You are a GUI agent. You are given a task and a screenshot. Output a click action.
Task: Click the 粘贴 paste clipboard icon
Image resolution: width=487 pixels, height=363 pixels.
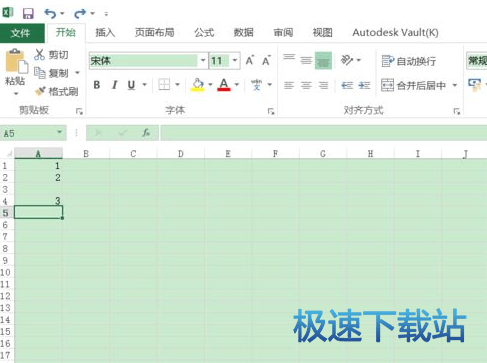(x=16, y=61)
